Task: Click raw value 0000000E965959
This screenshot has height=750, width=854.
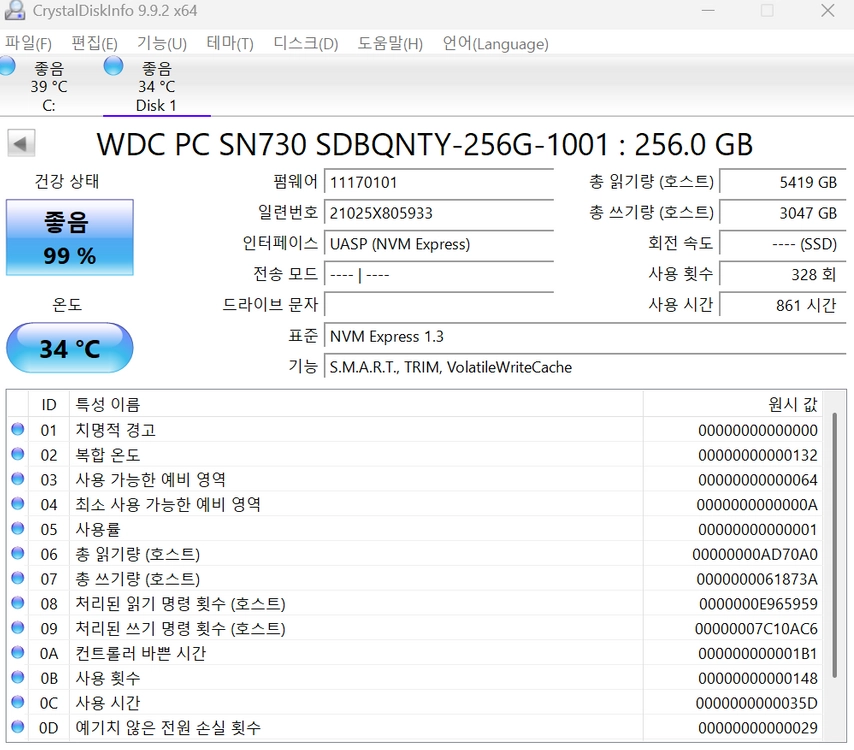Action: pos(758,603)
